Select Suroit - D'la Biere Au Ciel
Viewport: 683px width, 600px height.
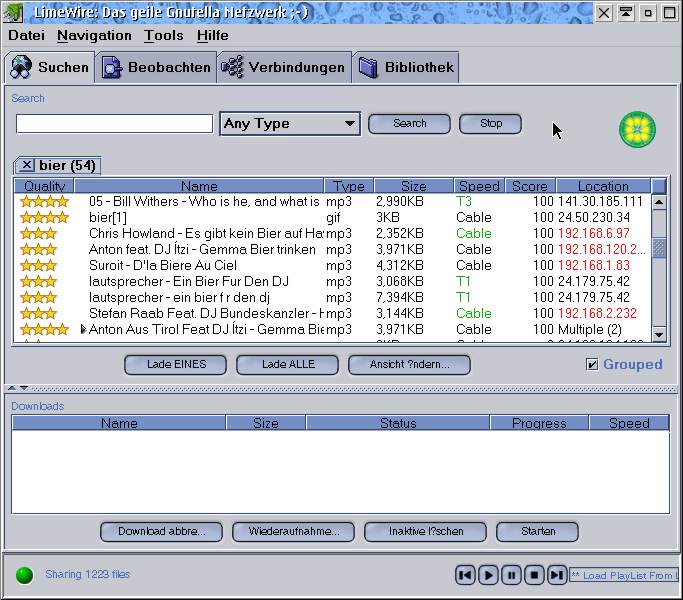(x=333, y=265)
